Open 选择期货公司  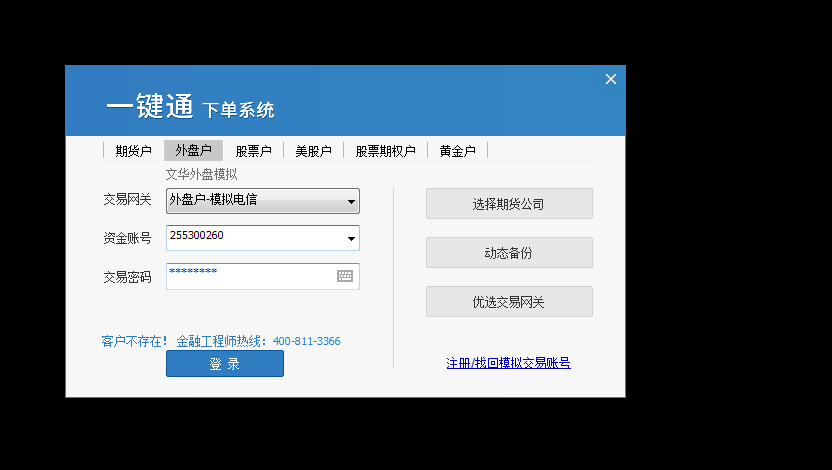pyautogui.click(x=509, y=204)
